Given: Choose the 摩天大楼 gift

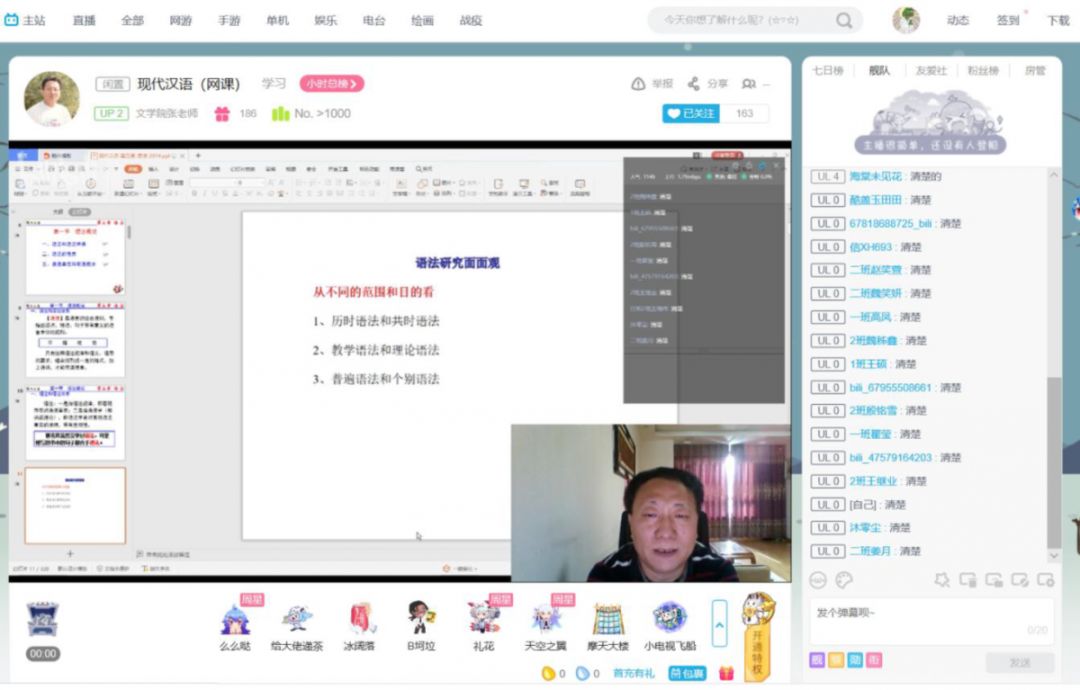Looking at the screenshot, I should click(608, 620).
